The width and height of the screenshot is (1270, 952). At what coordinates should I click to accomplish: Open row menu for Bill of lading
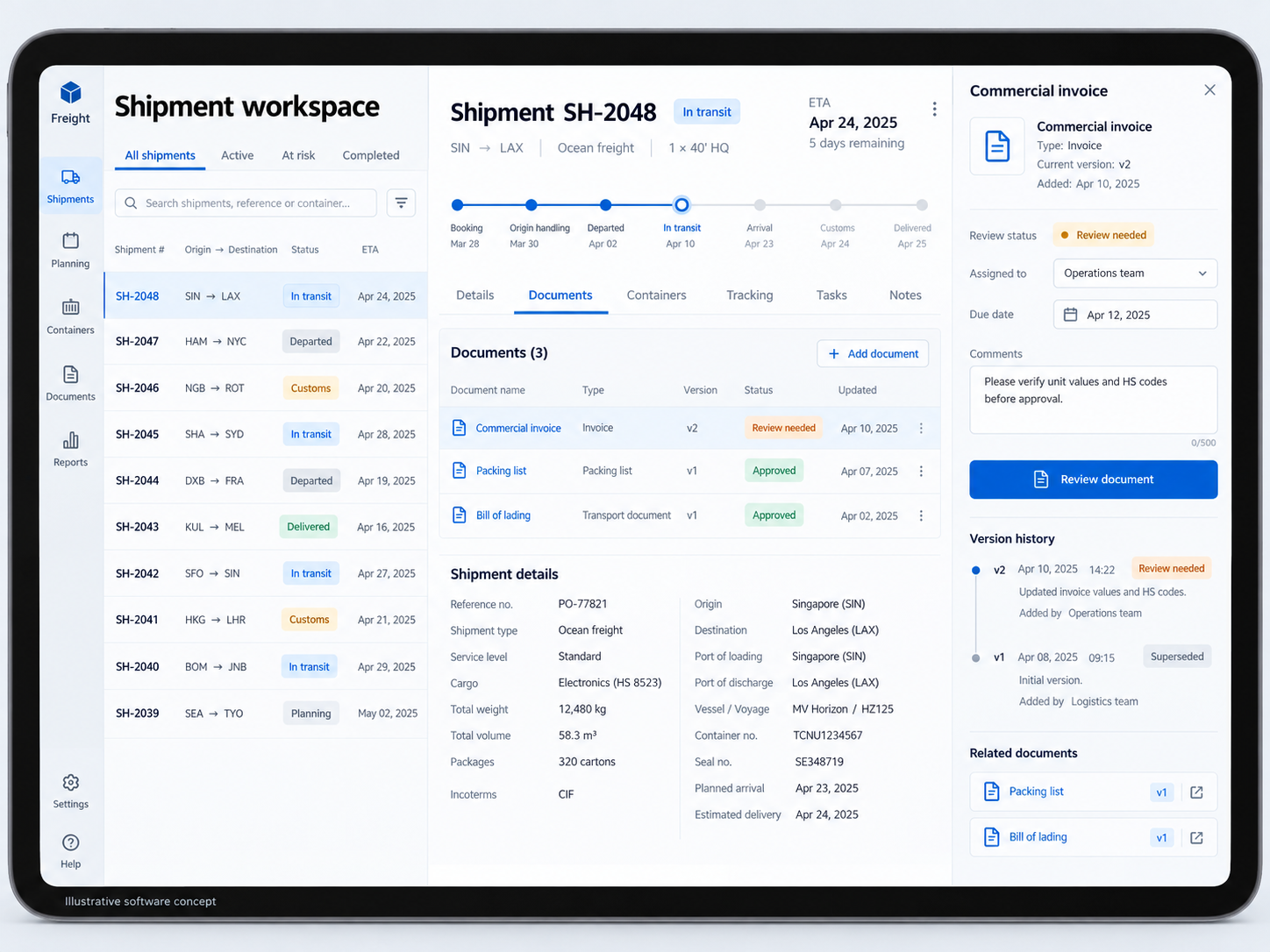(x=921, y=516)
